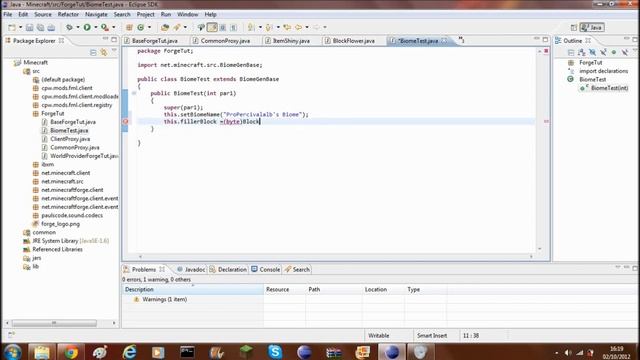Screen dimensions: 640x360
Task: Click the Open Type toolbar icon
Action: pyautogui.click(x=165, y=27)
